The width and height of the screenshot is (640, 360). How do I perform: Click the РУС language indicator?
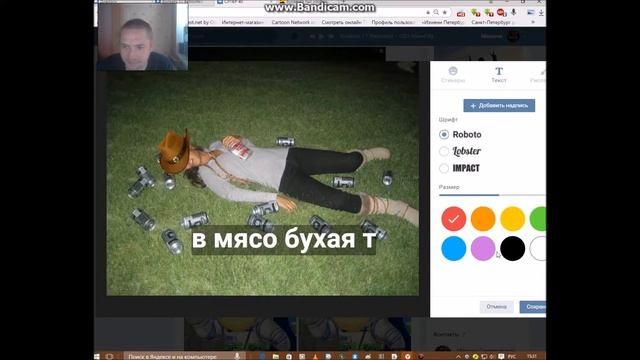click(x=511, y=356)
